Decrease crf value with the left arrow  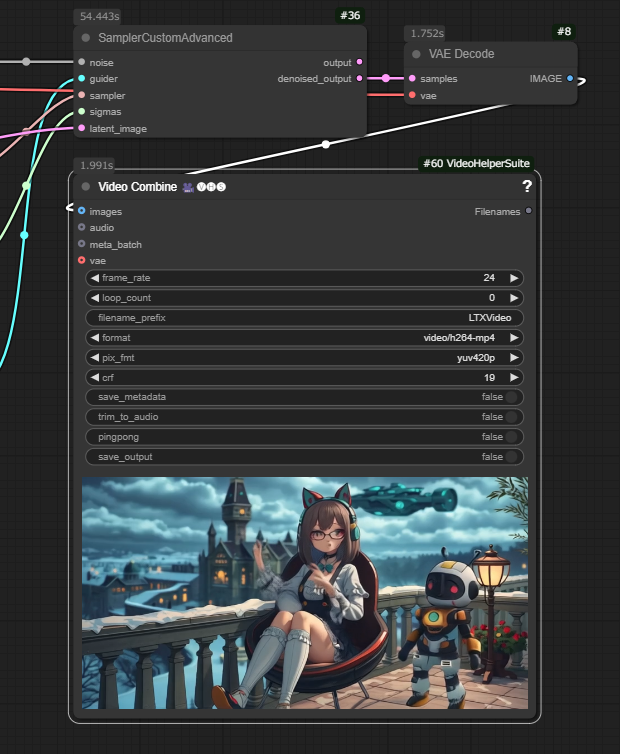(95, 378)
